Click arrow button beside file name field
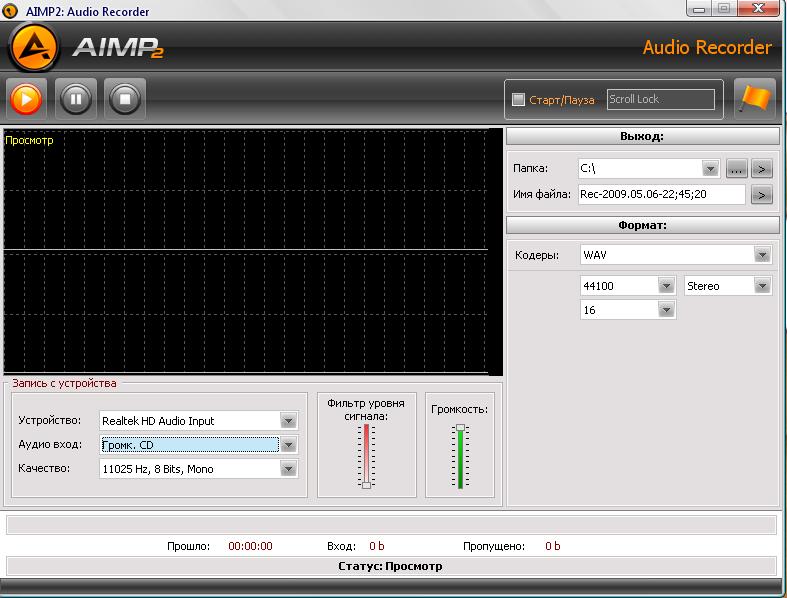The width and height of the screenshot is (787, 598). tap(761, 194)
